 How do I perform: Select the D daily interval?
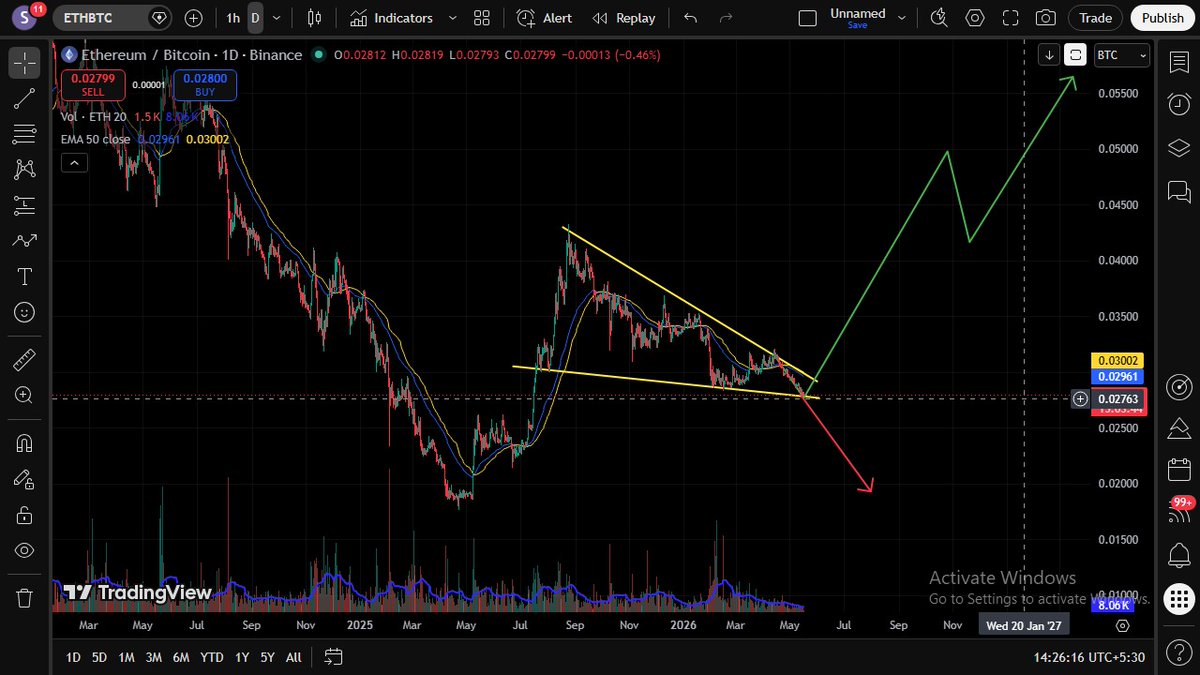(256, 18)
